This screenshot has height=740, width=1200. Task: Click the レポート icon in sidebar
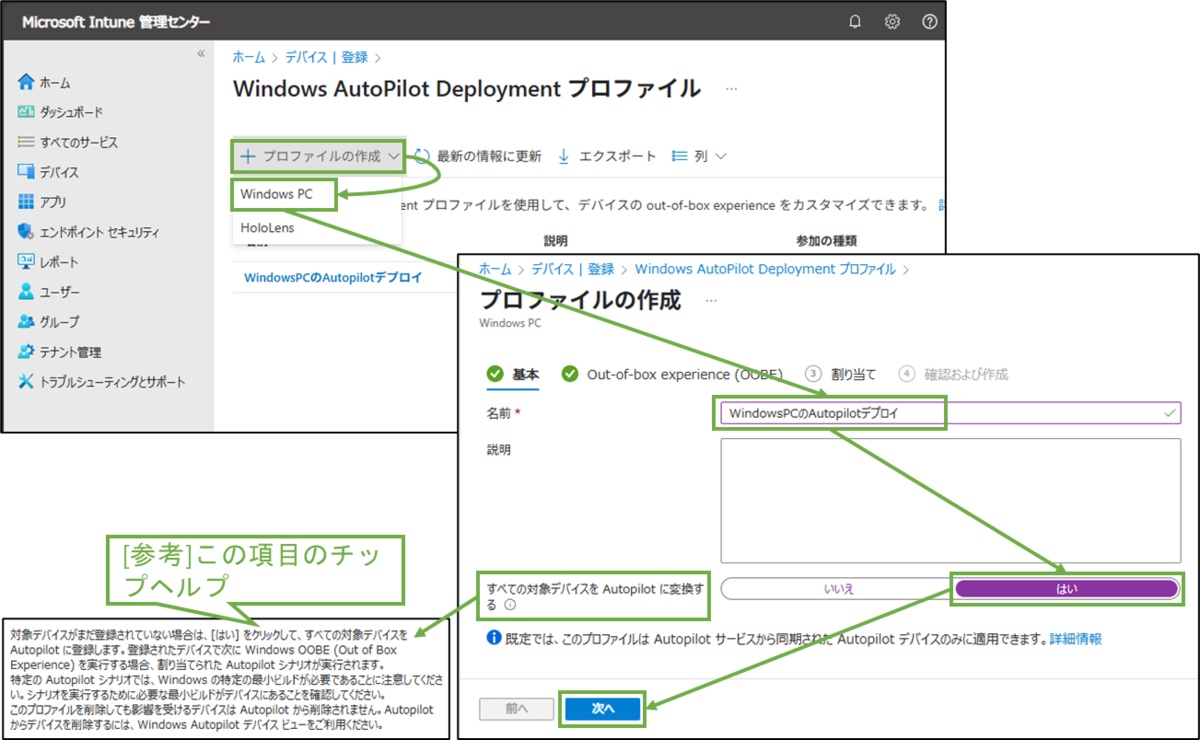tap(26, 262)
